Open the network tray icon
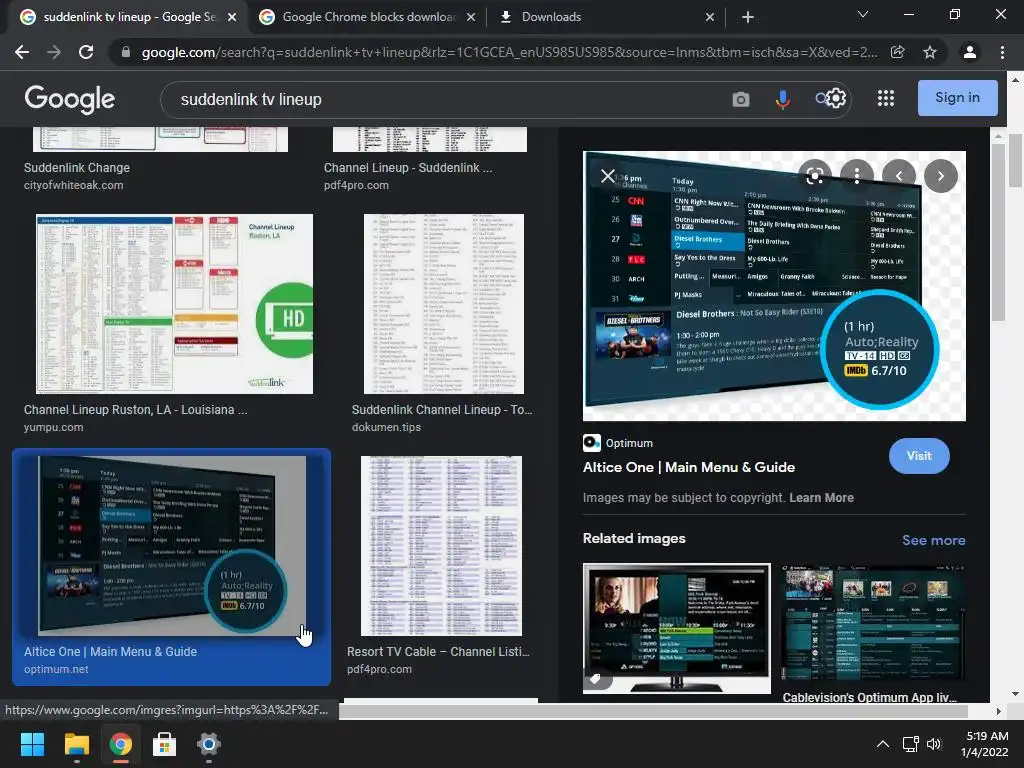 [910, 744]
